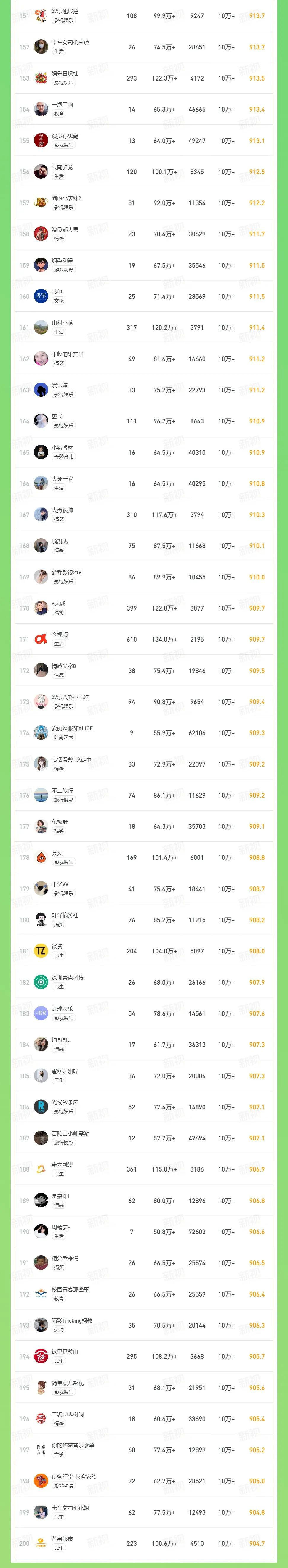Click the 913.7 score of rank 151

click(256, 16)
